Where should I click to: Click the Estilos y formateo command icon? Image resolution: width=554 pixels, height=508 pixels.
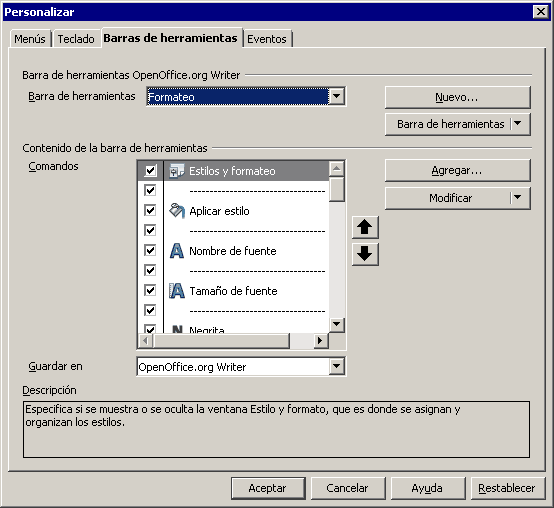click(176, 171)
